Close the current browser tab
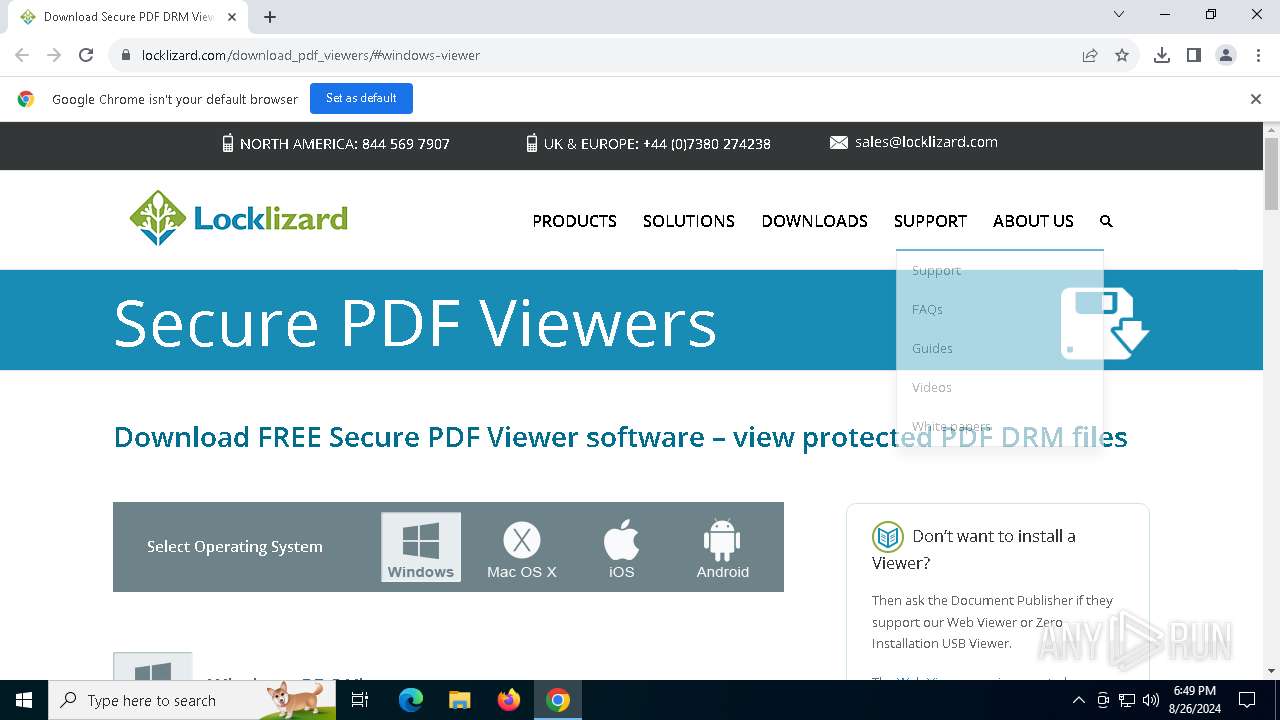The height and width of the screenshot is (720, 1280). tap(233, 17)
